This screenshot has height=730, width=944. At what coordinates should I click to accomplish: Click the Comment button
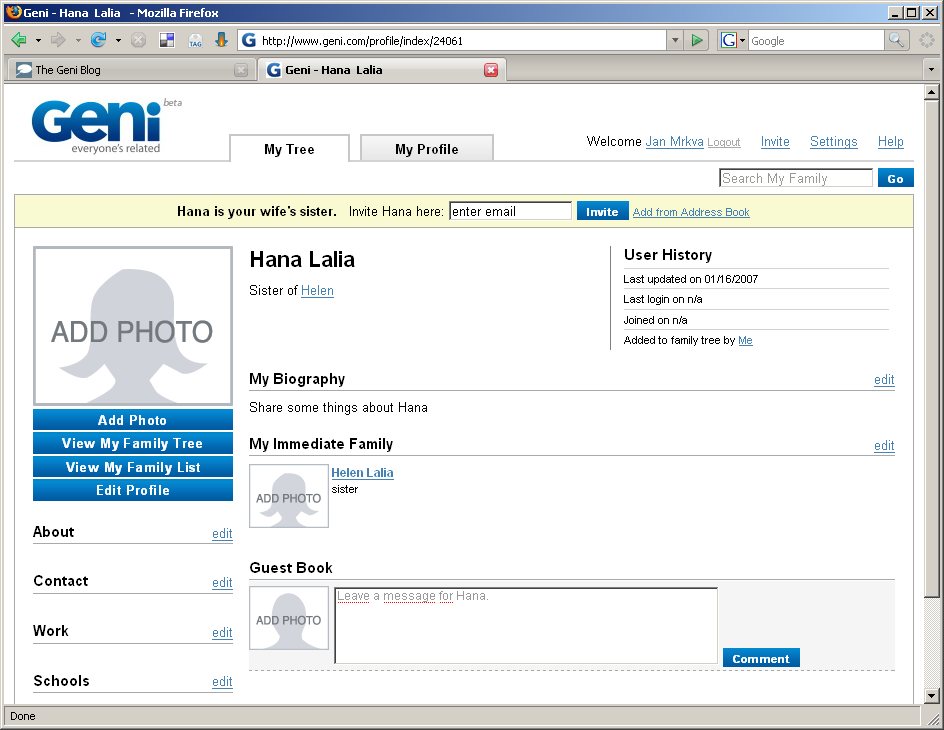coord(761,658)
